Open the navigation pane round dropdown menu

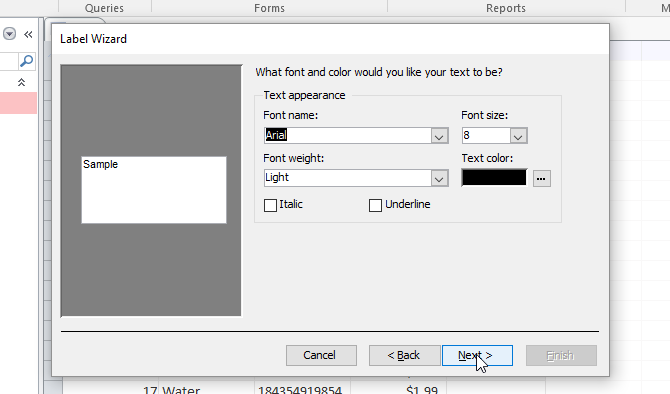[x=9, y=34]
